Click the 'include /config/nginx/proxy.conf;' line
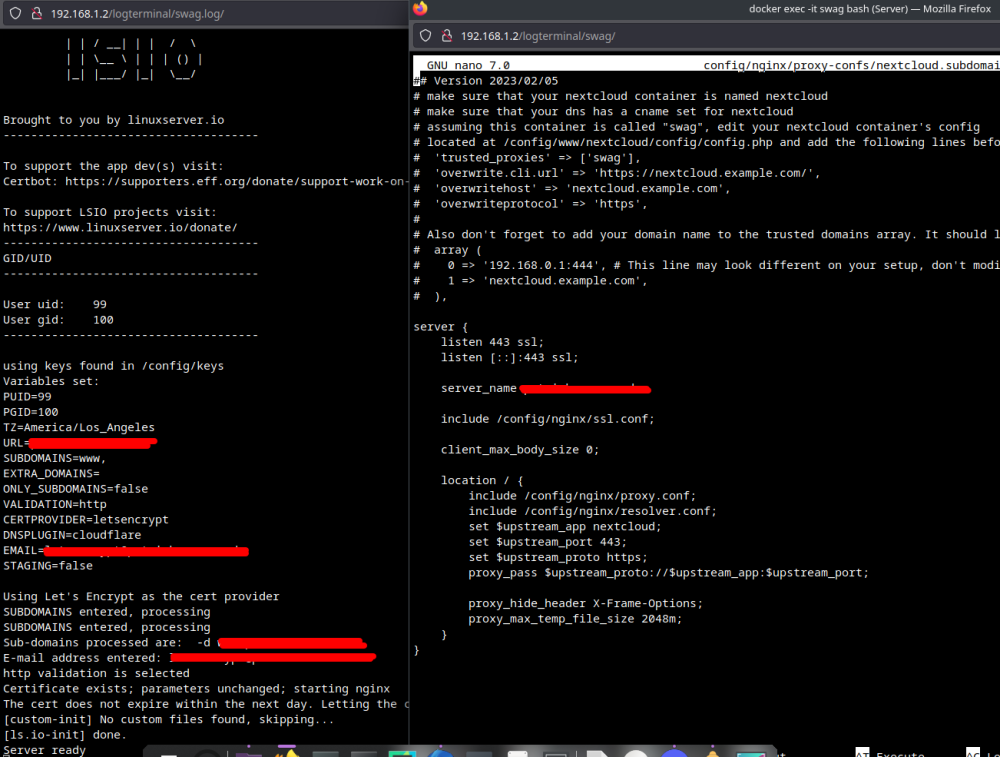Image resolution: width=1000 pixels, height=757 pixels. coord(582,496)
